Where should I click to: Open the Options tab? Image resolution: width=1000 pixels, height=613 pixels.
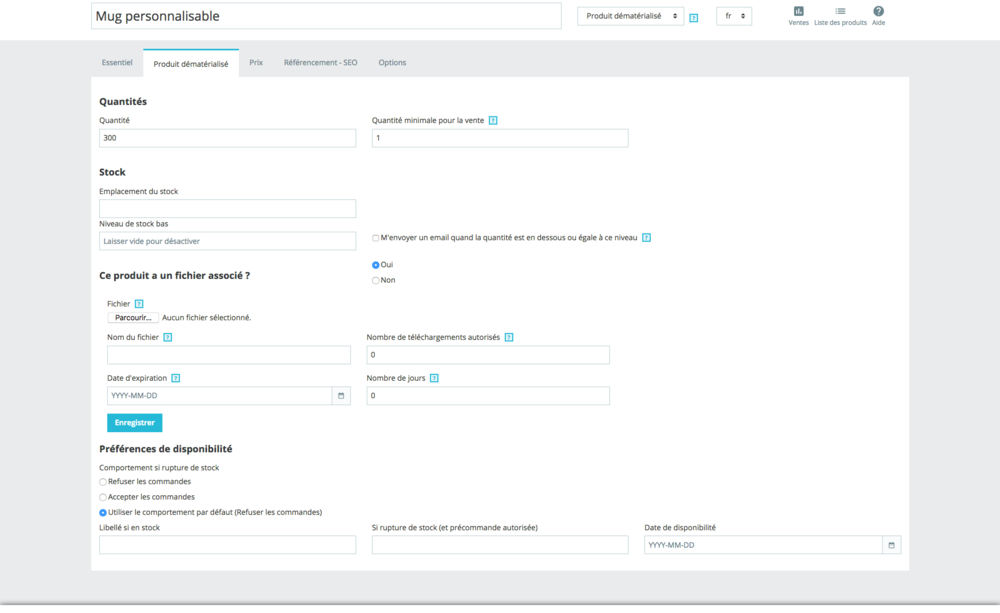[x=392, y=63]
